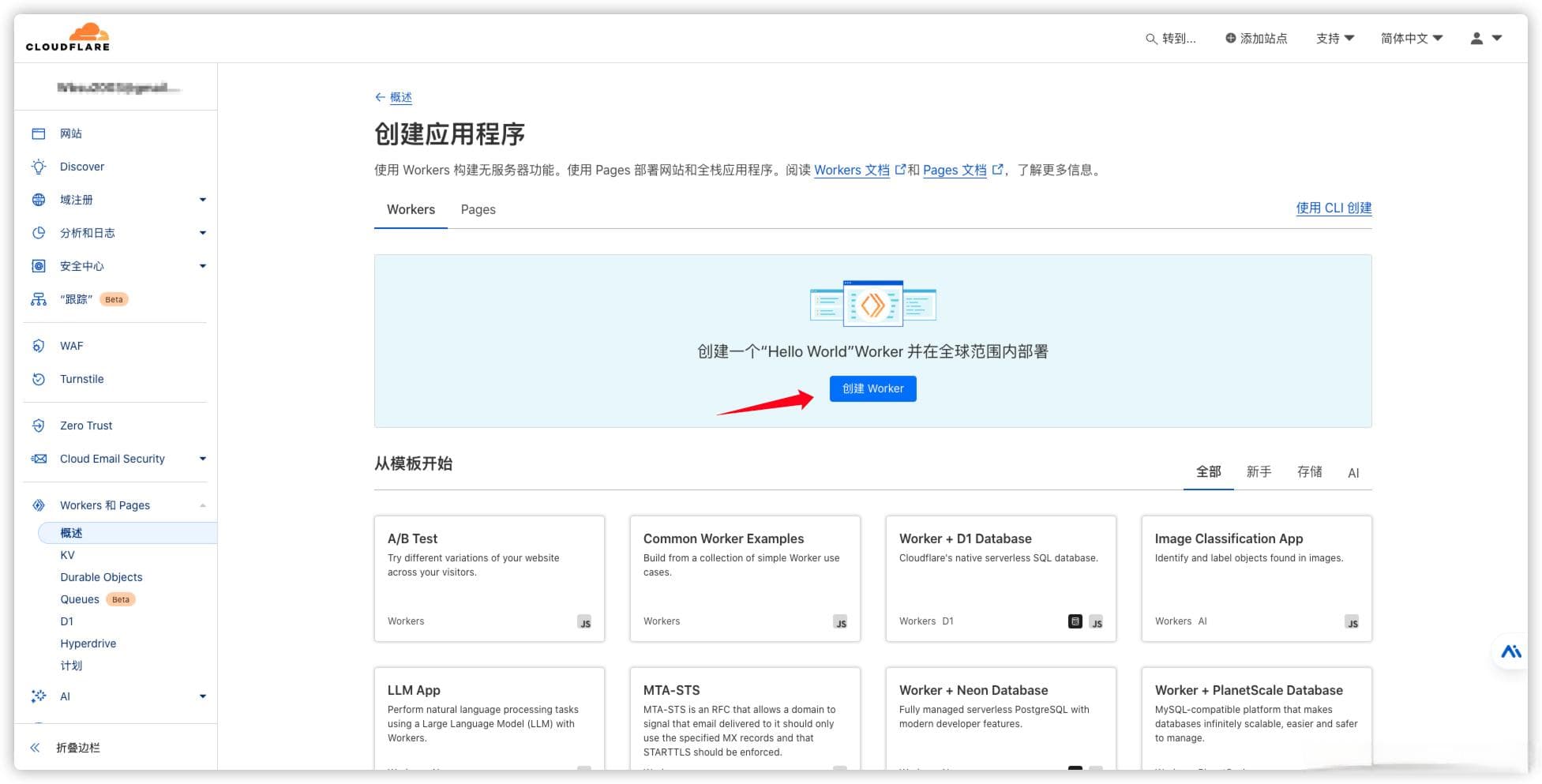Open the account dropdown arrow
1542x784 pixels.
point(1496,38)
